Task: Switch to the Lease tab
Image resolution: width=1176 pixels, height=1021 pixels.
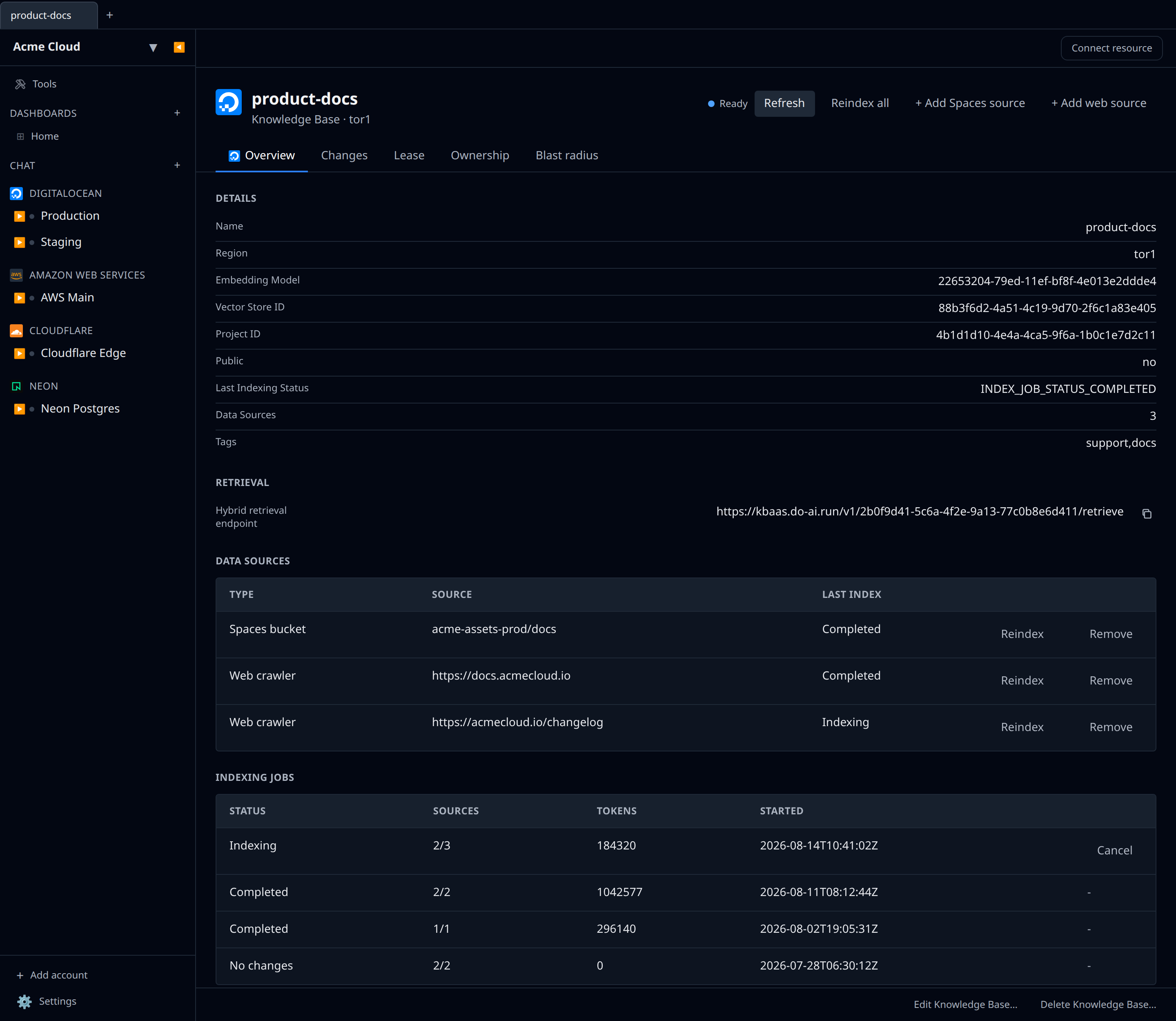Action: pos(409,156)
